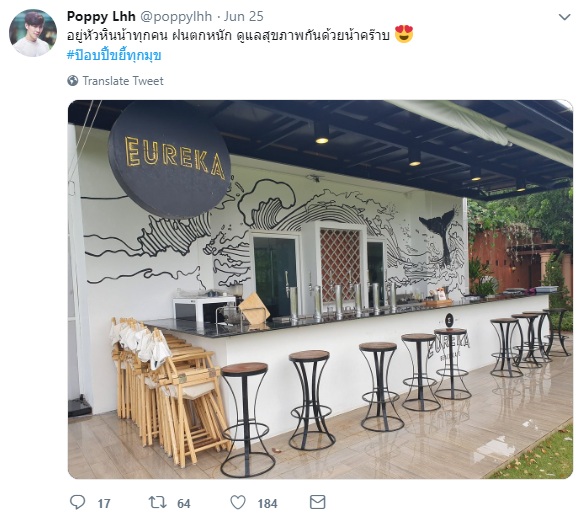580x518 pixels.
Task: Click the Thai tweet text body
Action: (x=228, y=35)
